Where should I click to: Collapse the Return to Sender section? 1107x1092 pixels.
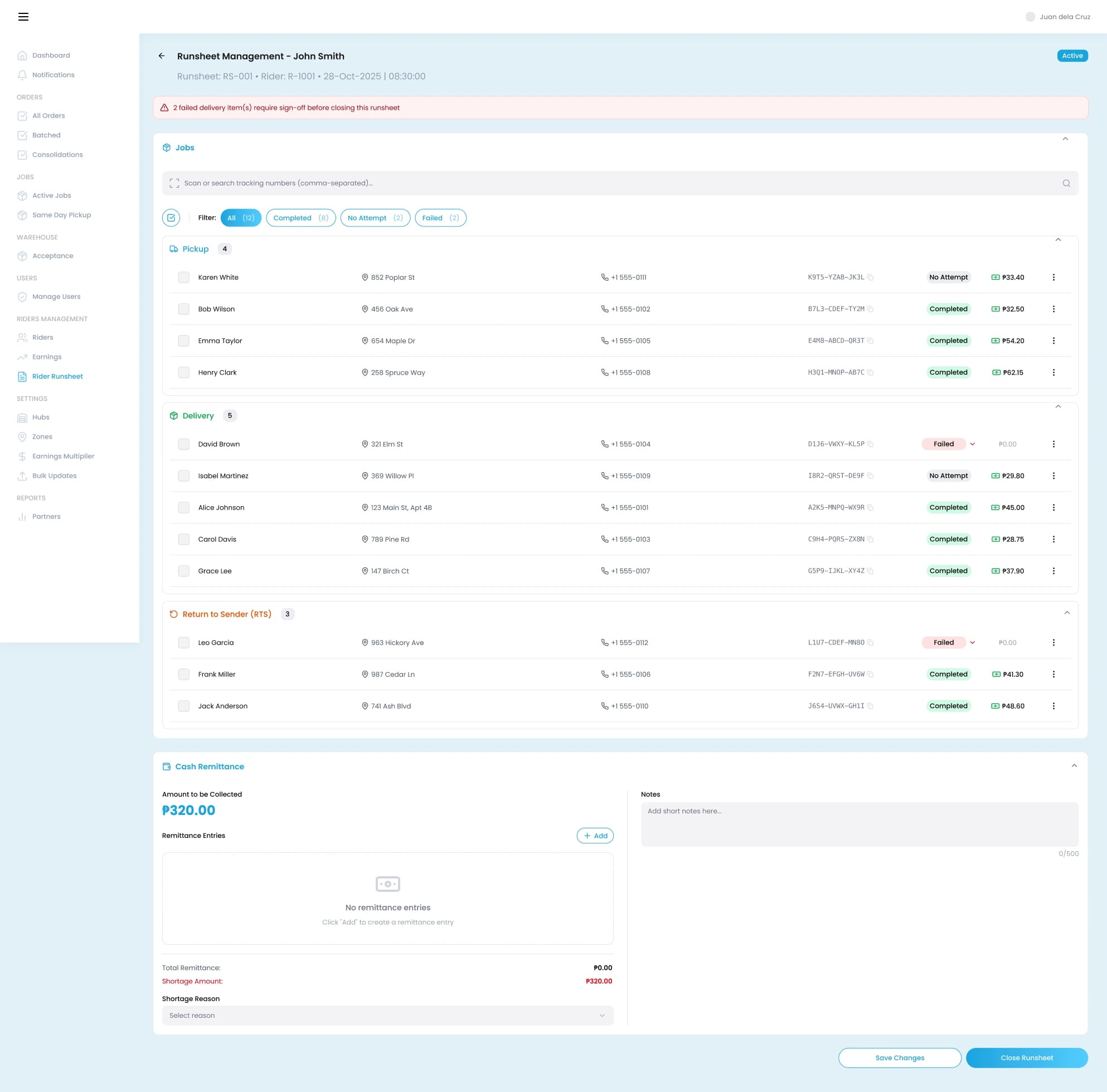pyautogui.click(x=1067, y=613)
